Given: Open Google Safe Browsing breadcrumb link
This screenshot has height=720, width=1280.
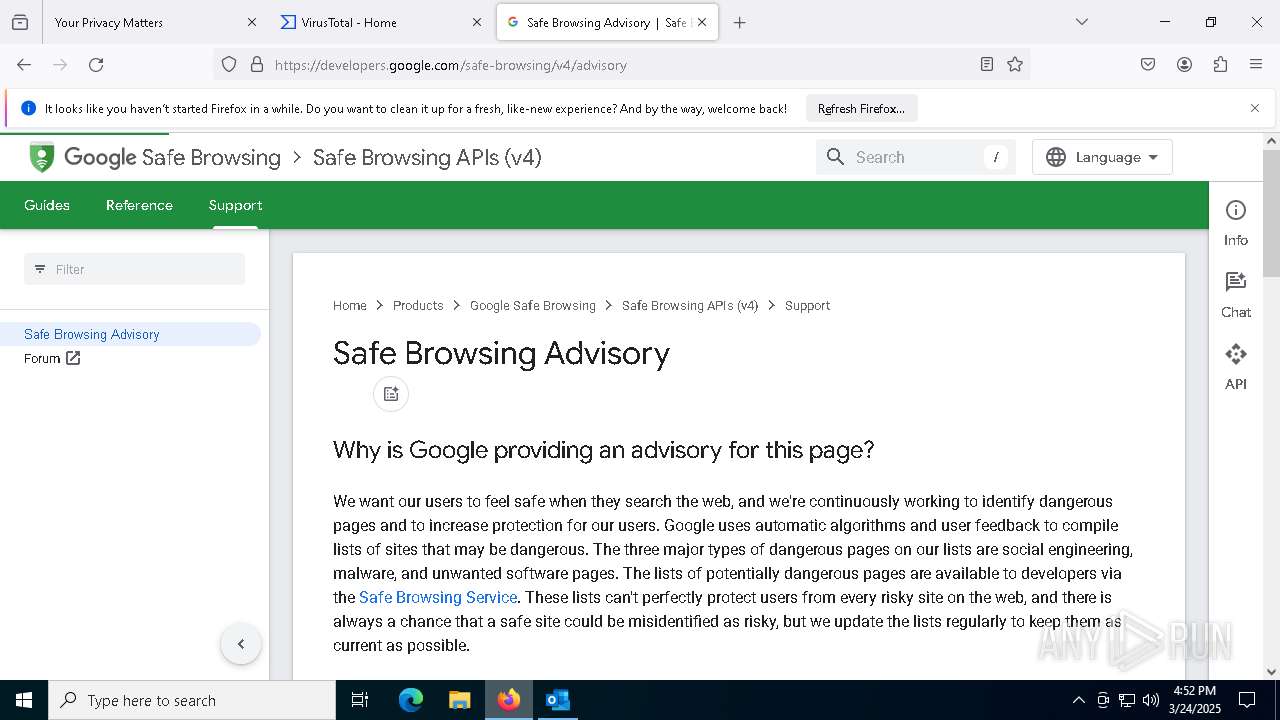Looking at the screenshot, I should click(x=533, y=306).
